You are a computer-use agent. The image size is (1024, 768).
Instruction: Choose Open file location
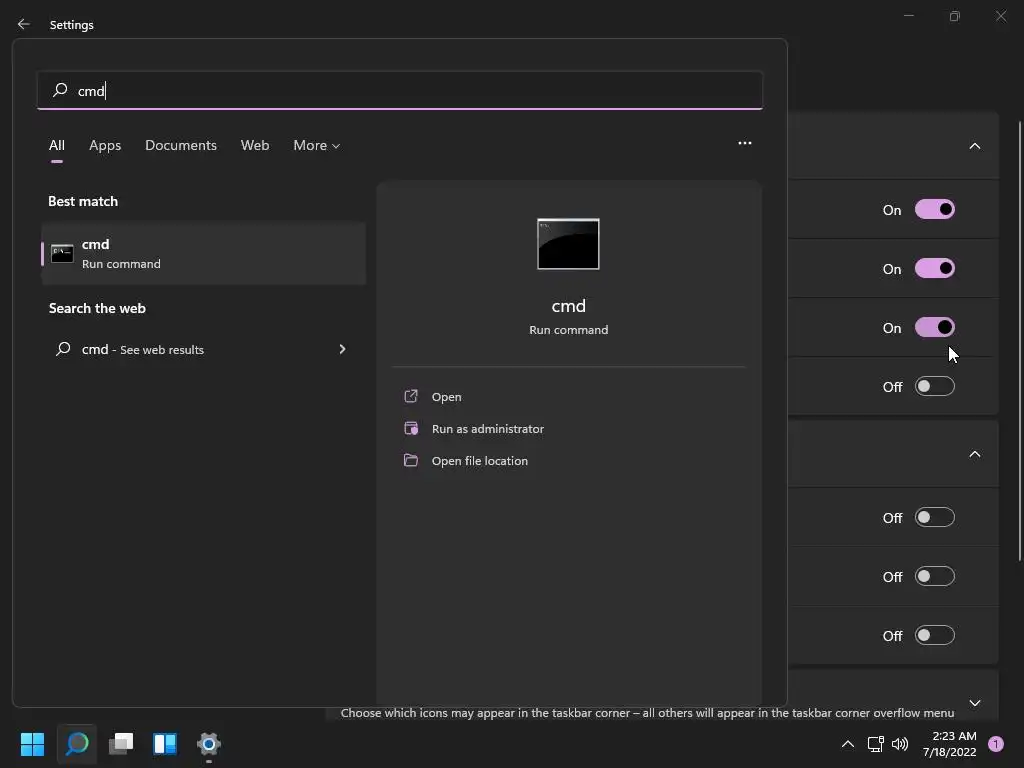[x=480, y=461]
